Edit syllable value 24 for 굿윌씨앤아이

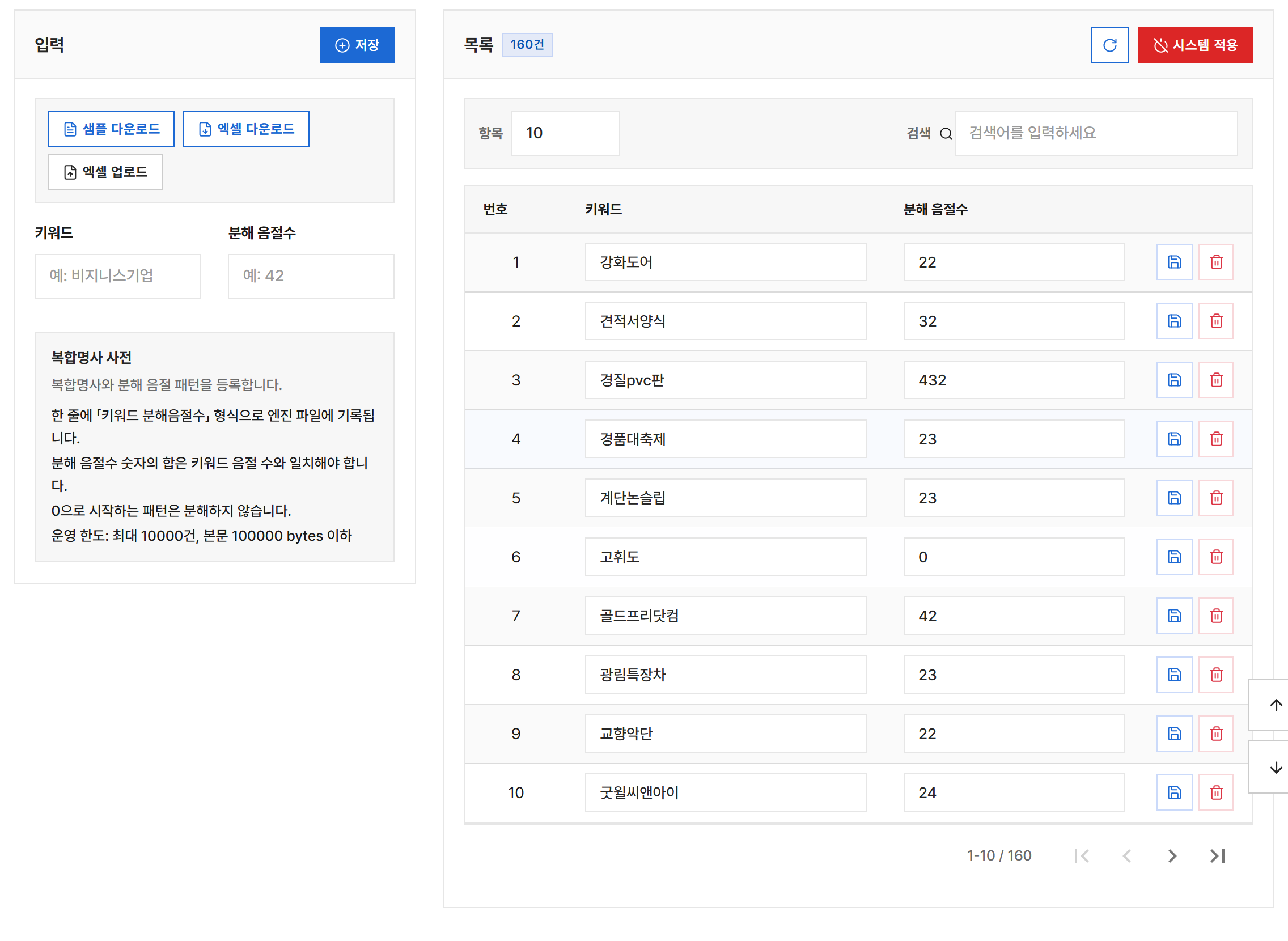tap(1014, 793)
